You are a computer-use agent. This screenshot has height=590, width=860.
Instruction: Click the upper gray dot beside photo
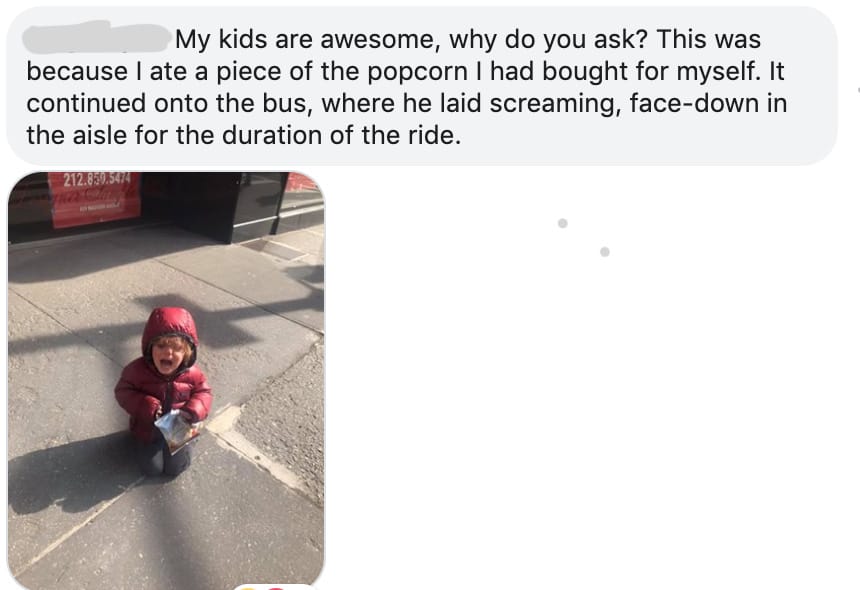pos(562,223)
